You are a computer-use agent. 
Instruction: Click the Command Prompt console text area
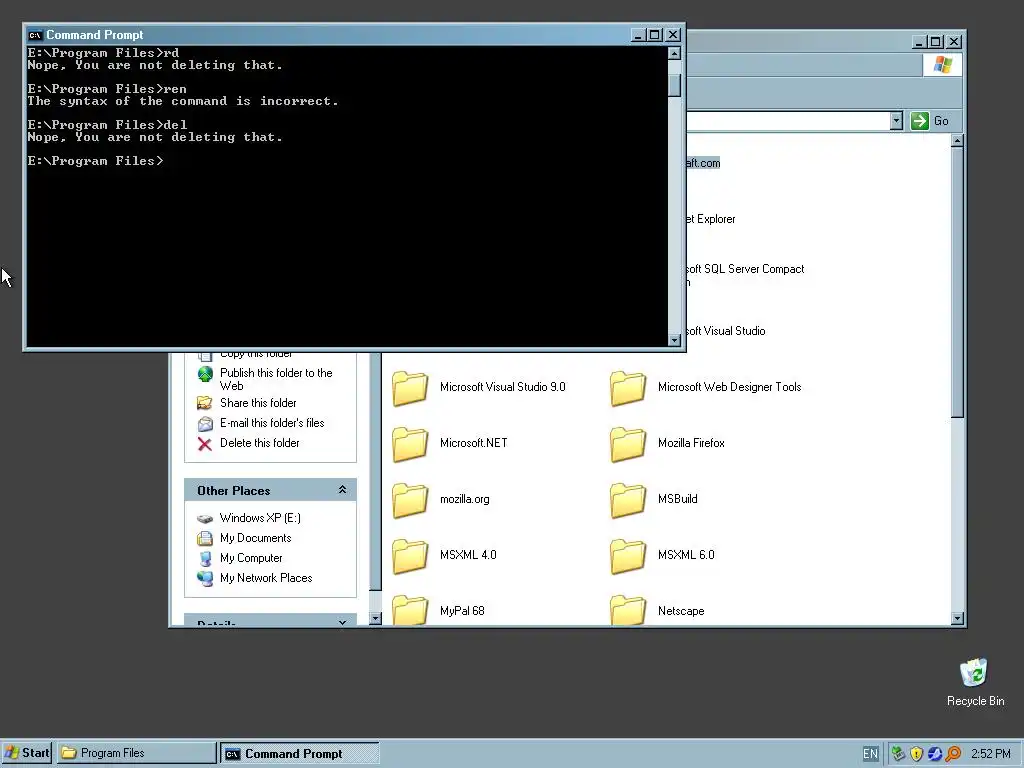[347, 196]
